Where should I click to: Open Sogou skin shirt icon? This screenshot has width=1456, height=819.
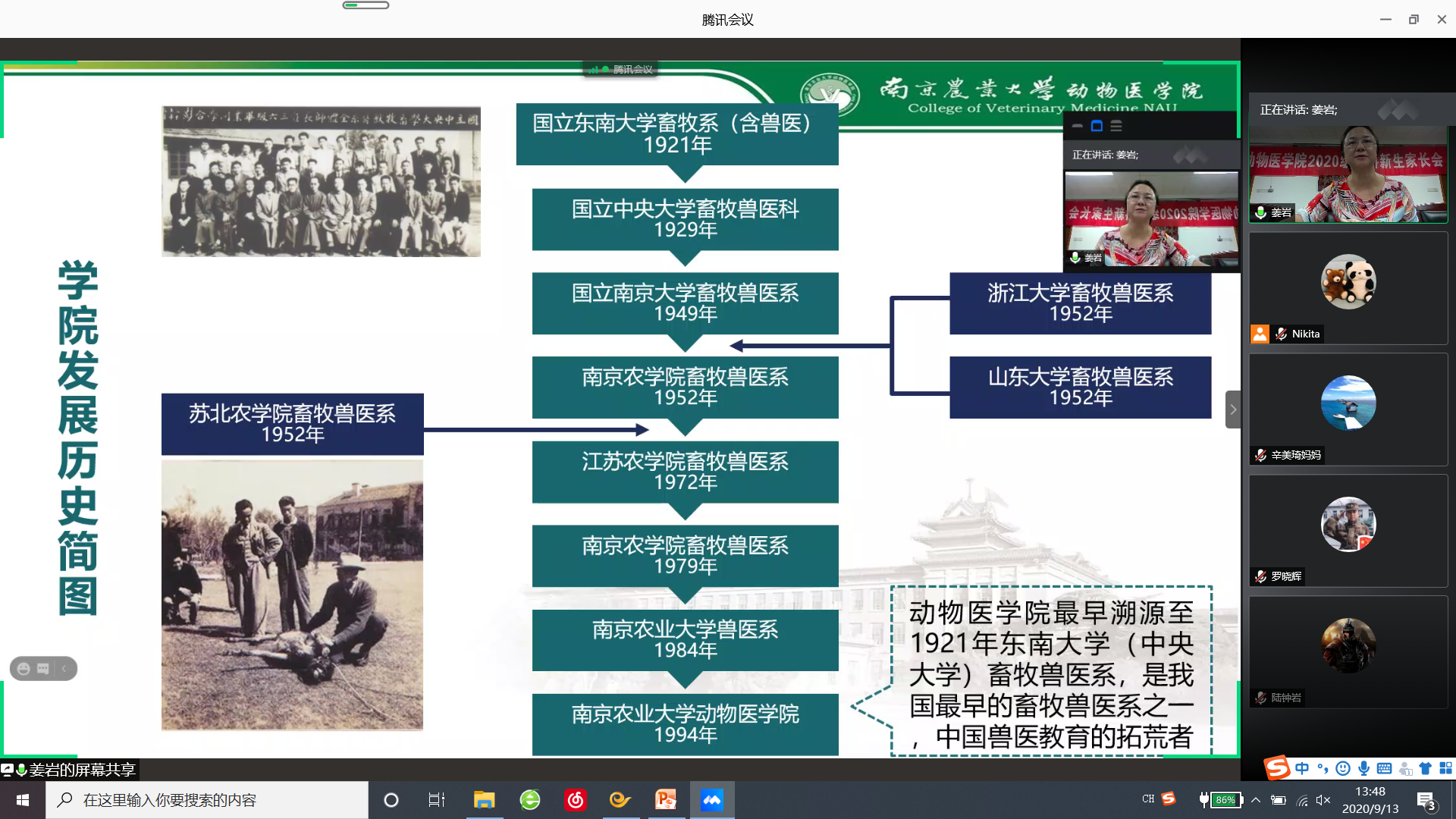coord(1425,768)
